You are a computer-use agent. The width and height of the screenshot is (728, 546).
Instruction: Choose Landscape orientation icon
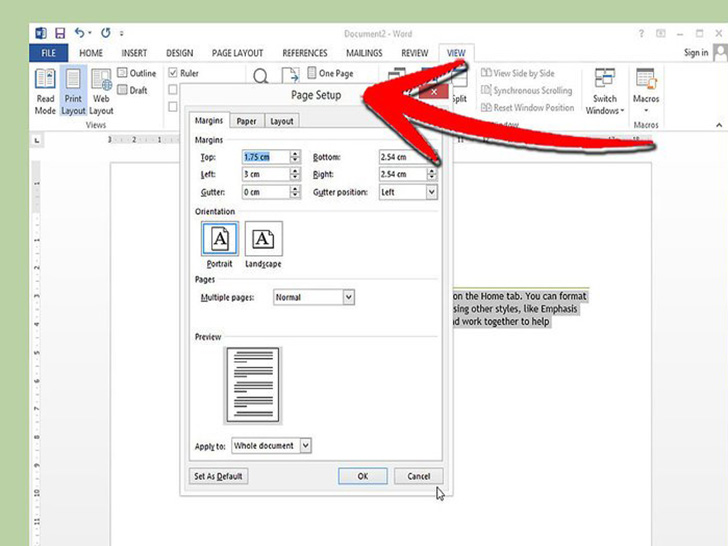coord(263,239)
